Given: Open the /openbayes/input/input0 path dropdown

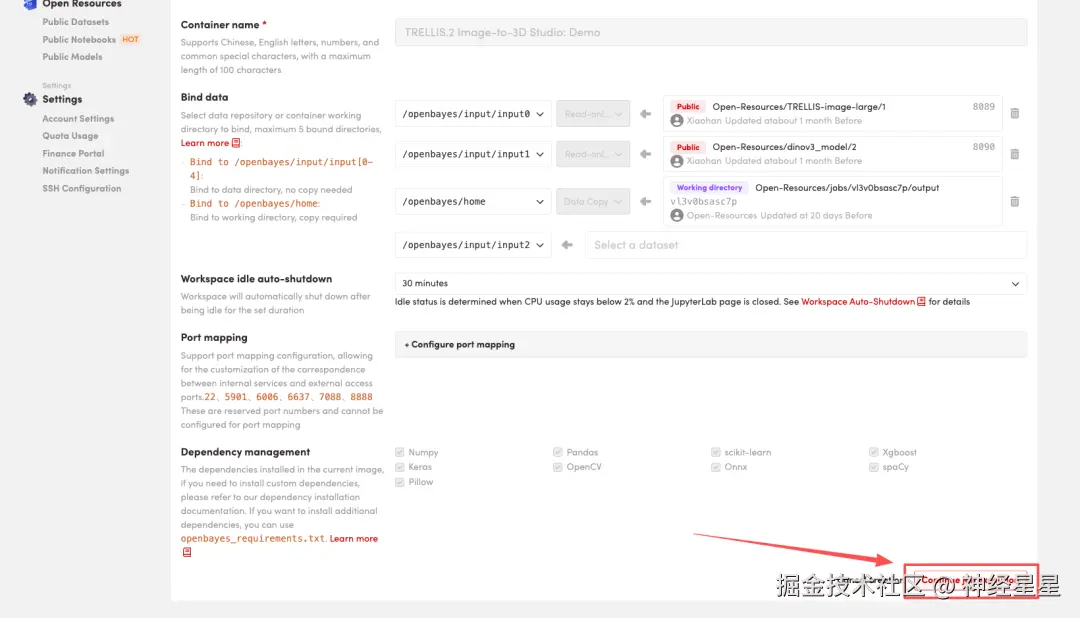Looking at the screenshot, I should [472, 114].
